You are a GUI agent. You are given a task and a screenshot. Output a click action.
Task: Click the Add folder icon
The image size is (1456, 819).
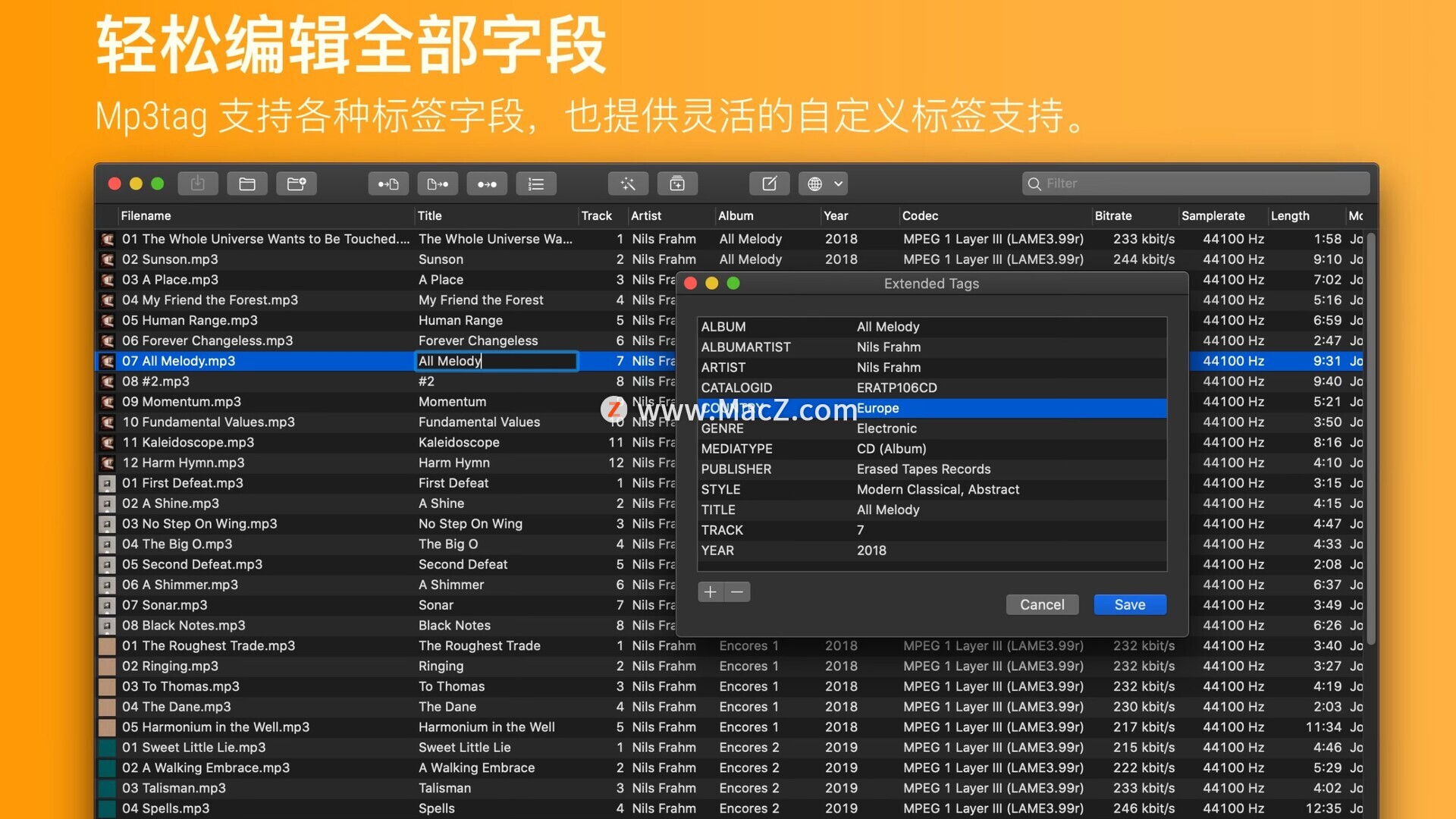(297, 184)
